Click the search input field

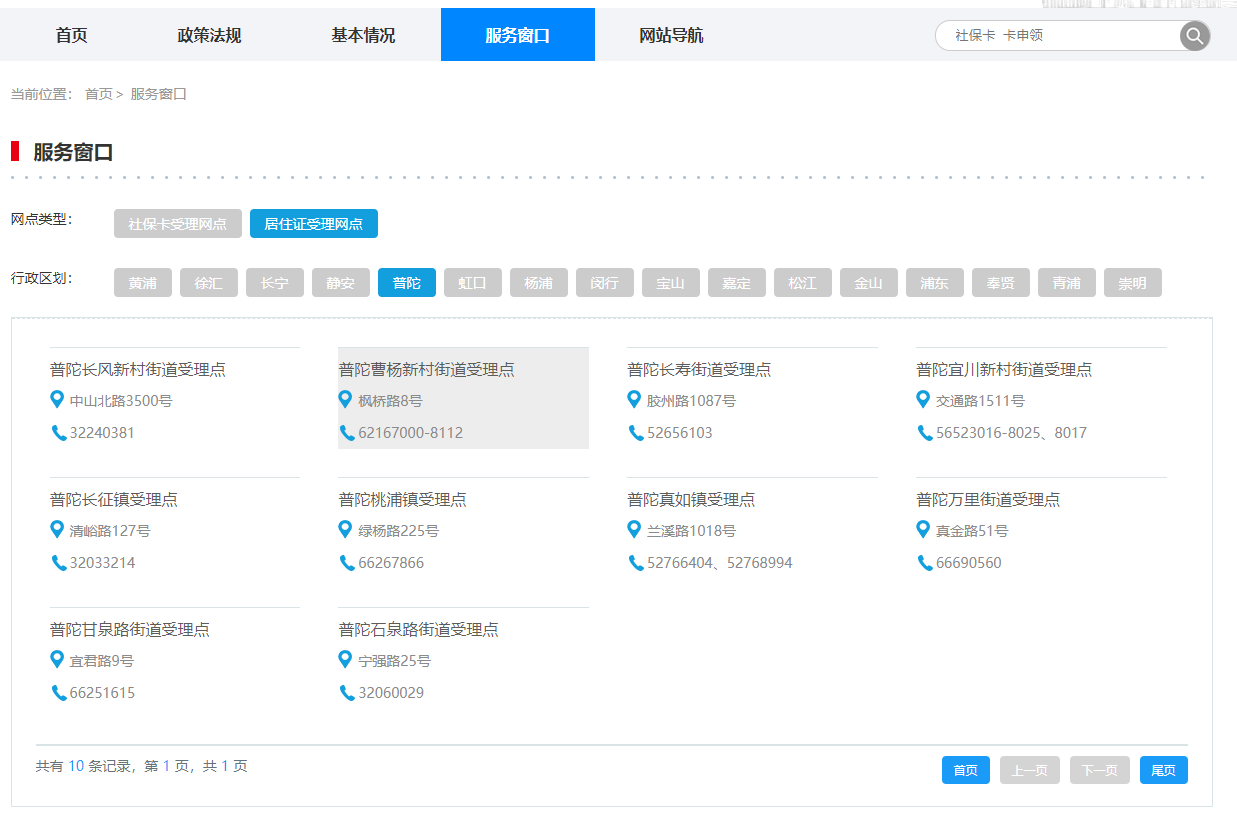tap(1057, 36)
